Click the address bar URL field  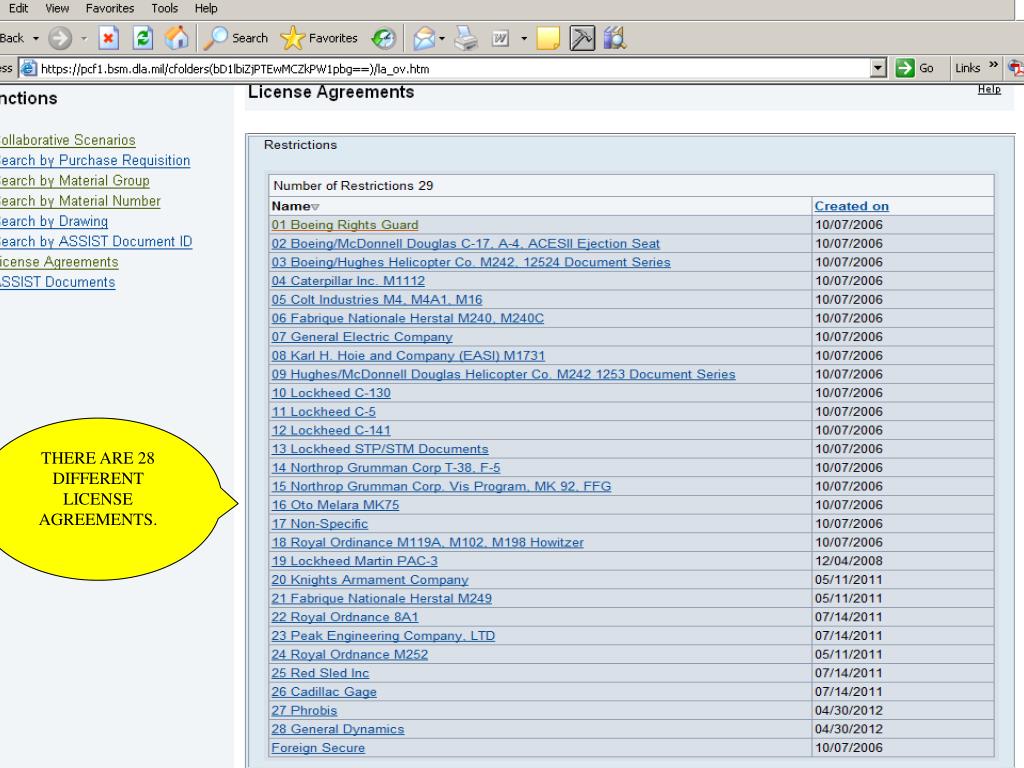tap(454, 69)
